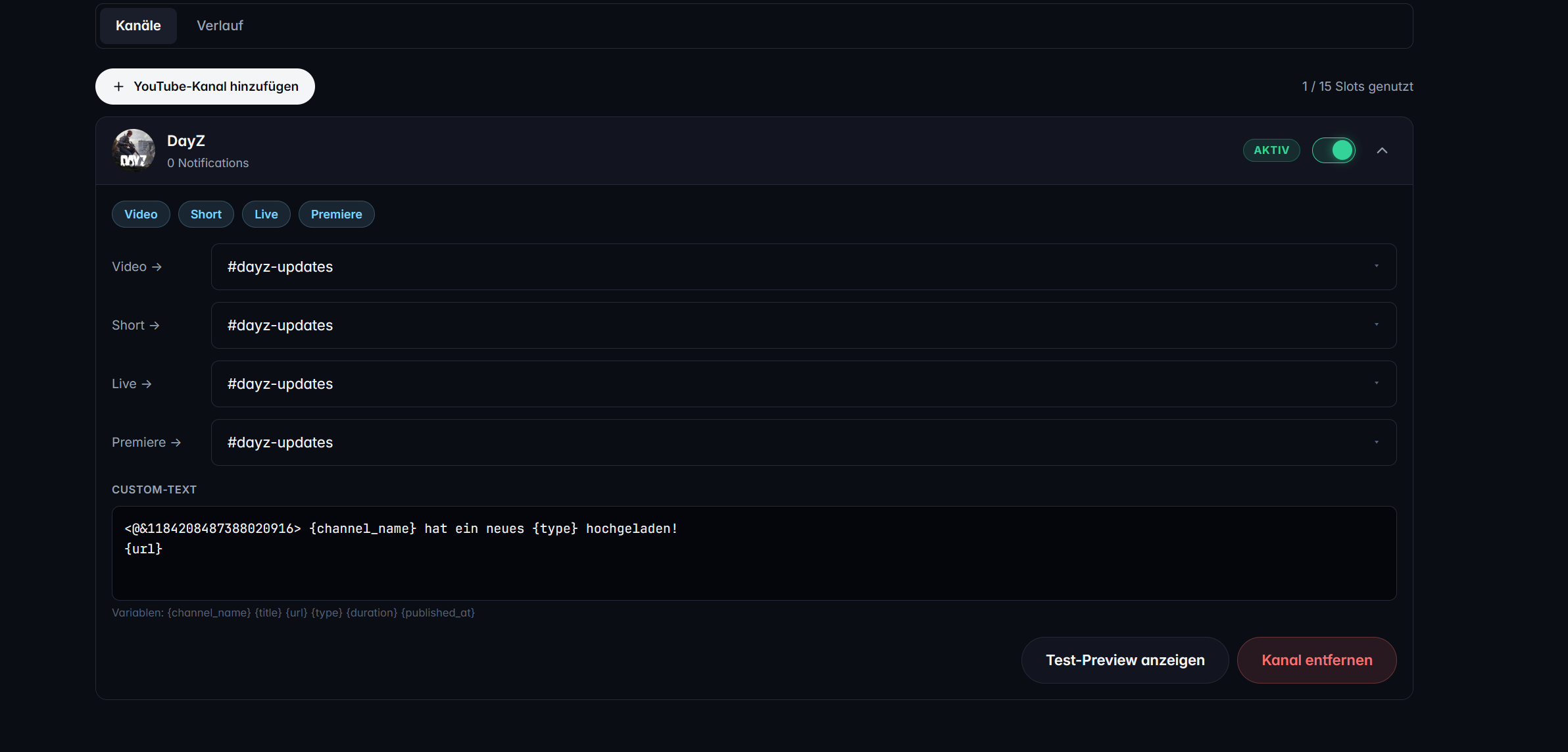
Task: Disable the DayZ channel with the toggle switch
Action: [1334, 150]
